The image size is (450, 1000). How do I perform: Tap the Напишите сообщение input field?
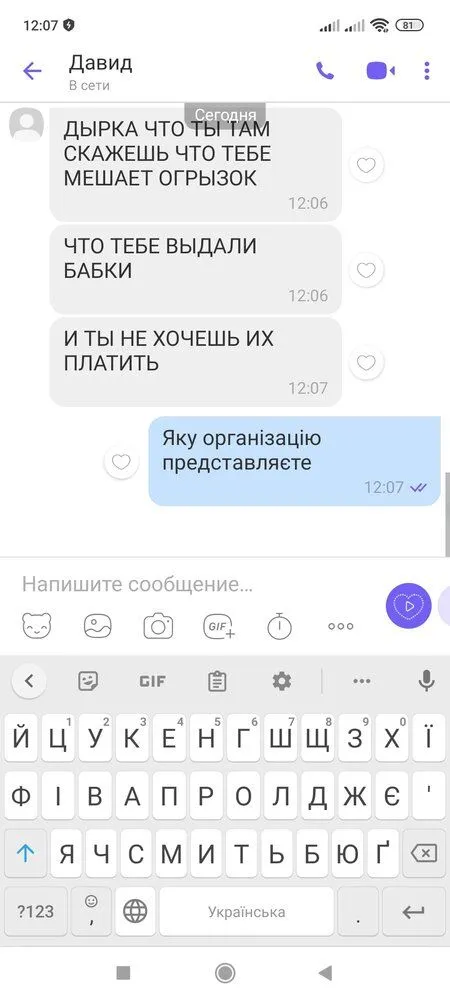click(198, 584)
